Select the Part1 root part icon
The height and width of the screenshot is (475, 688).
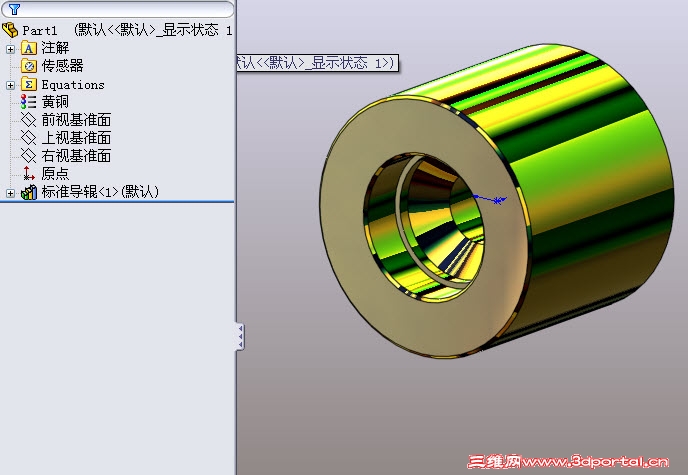coord(10,30)
